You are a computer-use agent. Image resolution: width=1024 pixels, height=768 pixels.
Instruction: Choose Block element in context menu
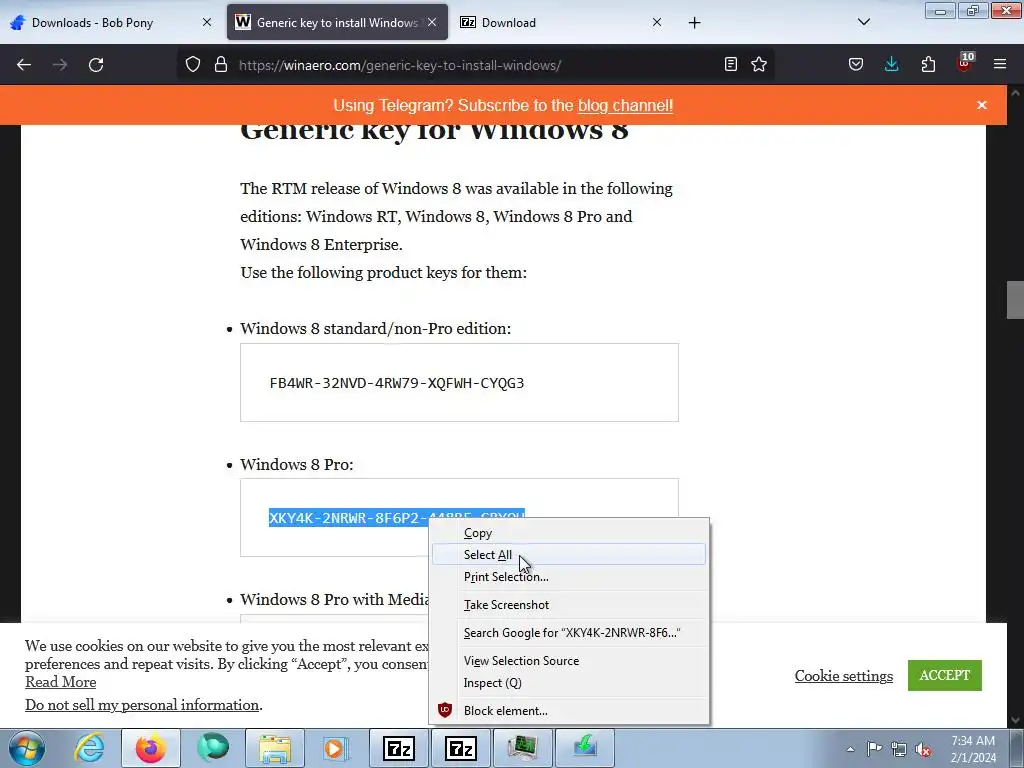(x=569, y=711)
